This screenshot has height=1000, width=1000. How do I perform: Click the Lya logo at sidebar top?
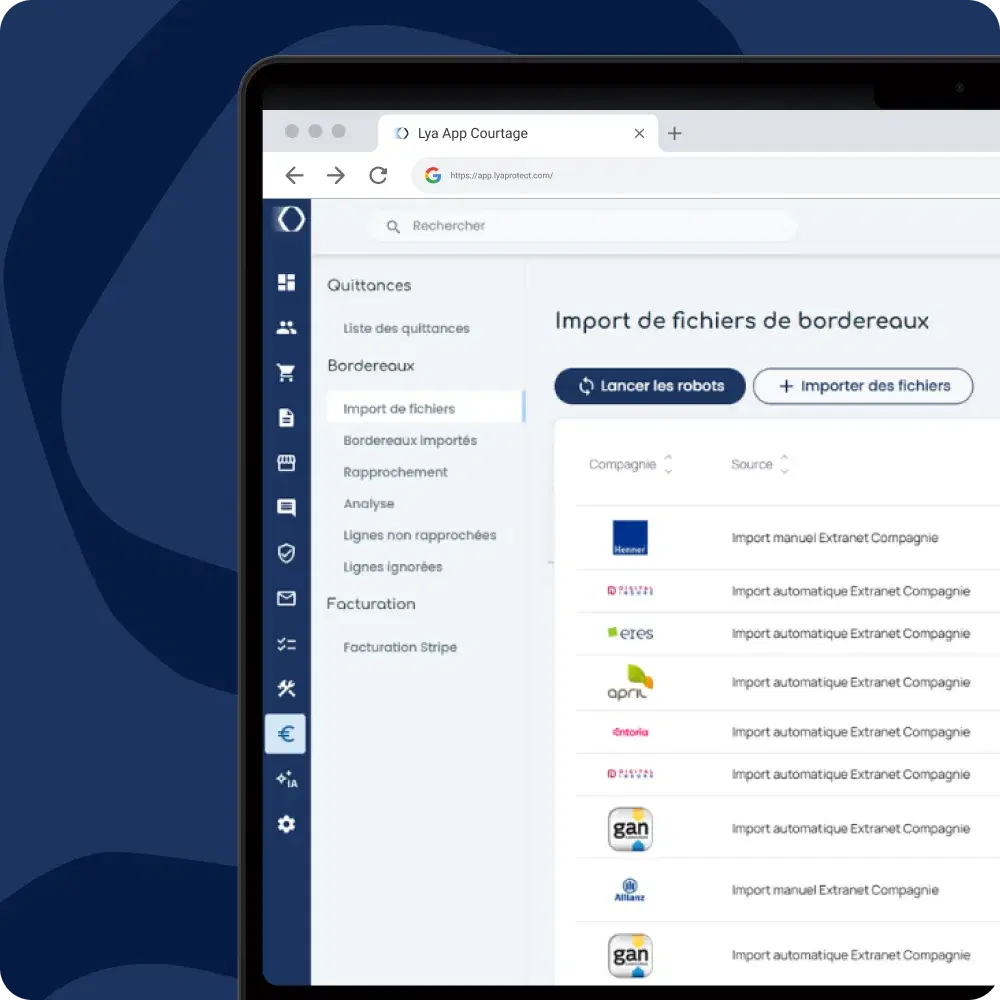point(290,219)
